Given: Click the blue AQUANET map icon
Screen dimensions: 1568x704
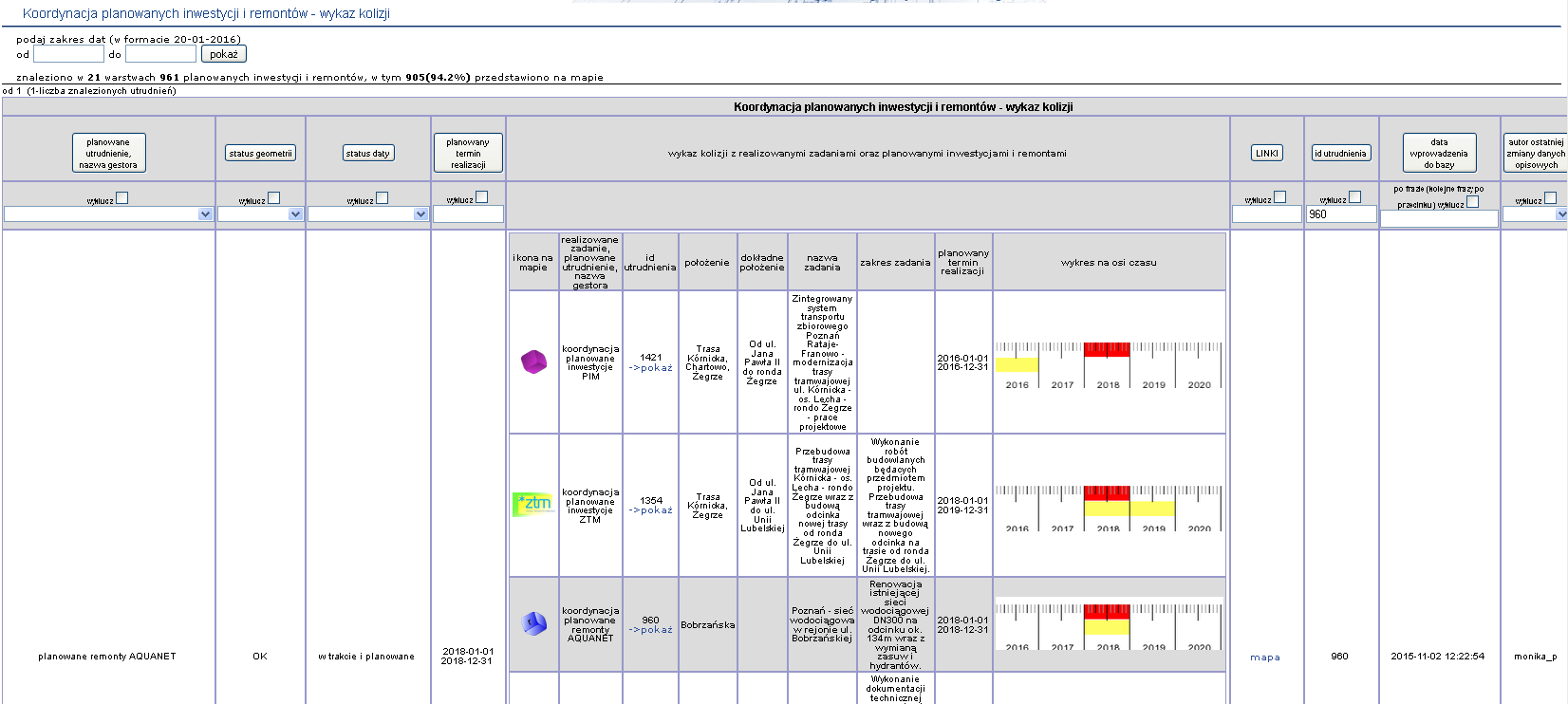Looking at the screenshot, I should click(533, 623).
